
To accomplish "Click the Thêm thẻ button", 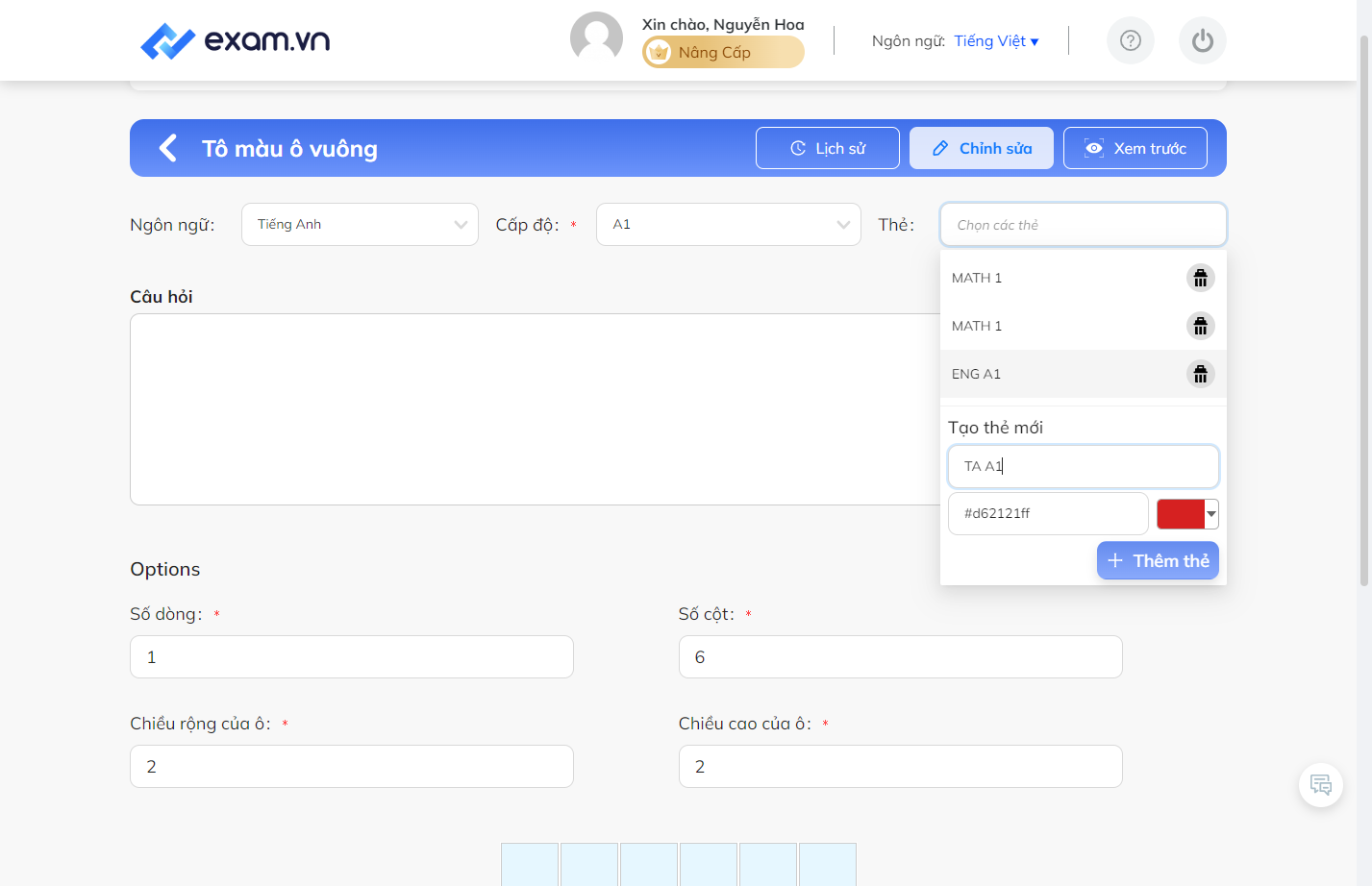I will point(1158,560).
